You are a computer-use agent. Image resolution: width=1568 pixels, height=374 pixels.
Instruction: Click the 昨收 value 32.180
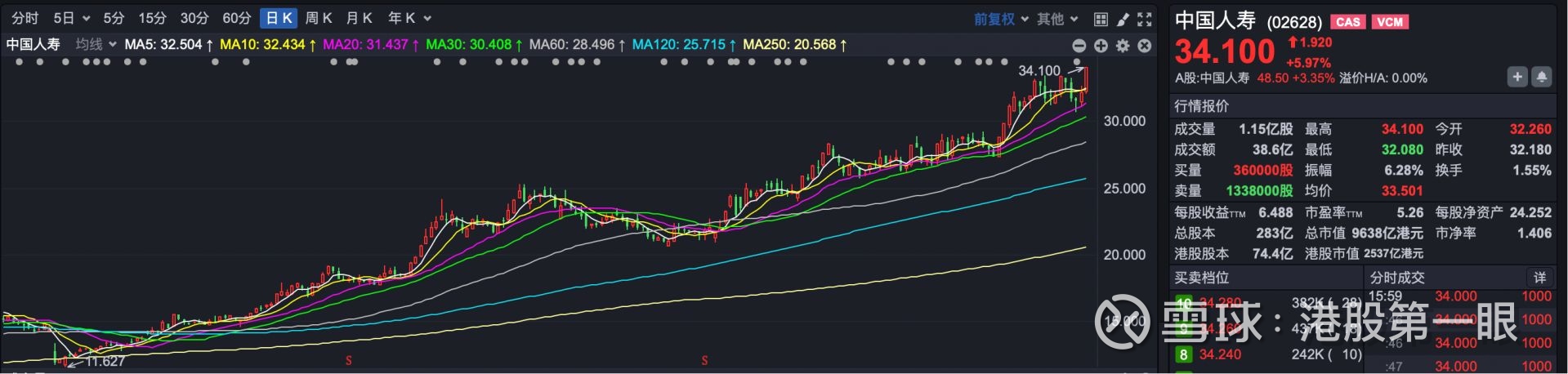1530,149
